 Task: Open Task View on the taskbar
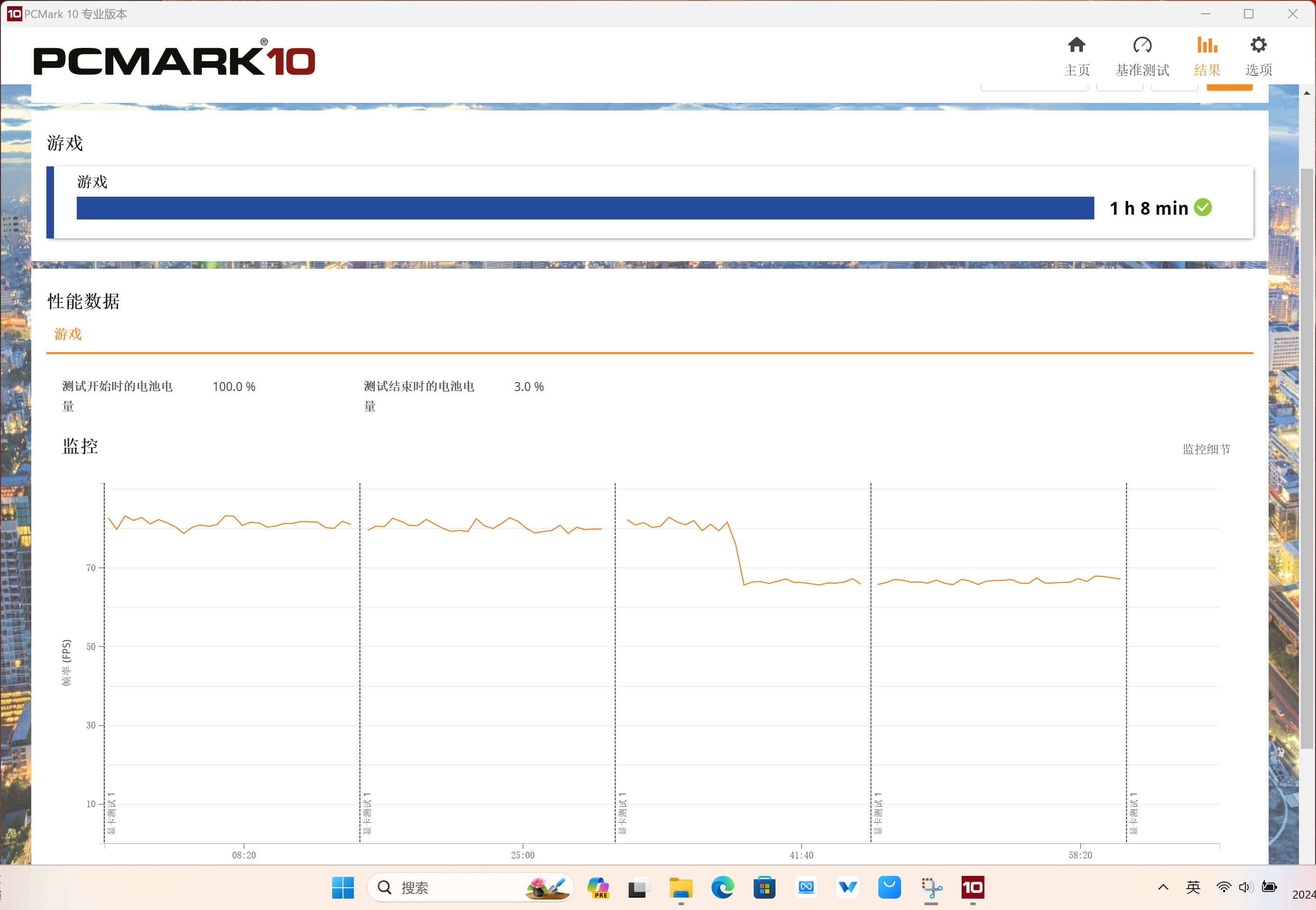point(639,887)
